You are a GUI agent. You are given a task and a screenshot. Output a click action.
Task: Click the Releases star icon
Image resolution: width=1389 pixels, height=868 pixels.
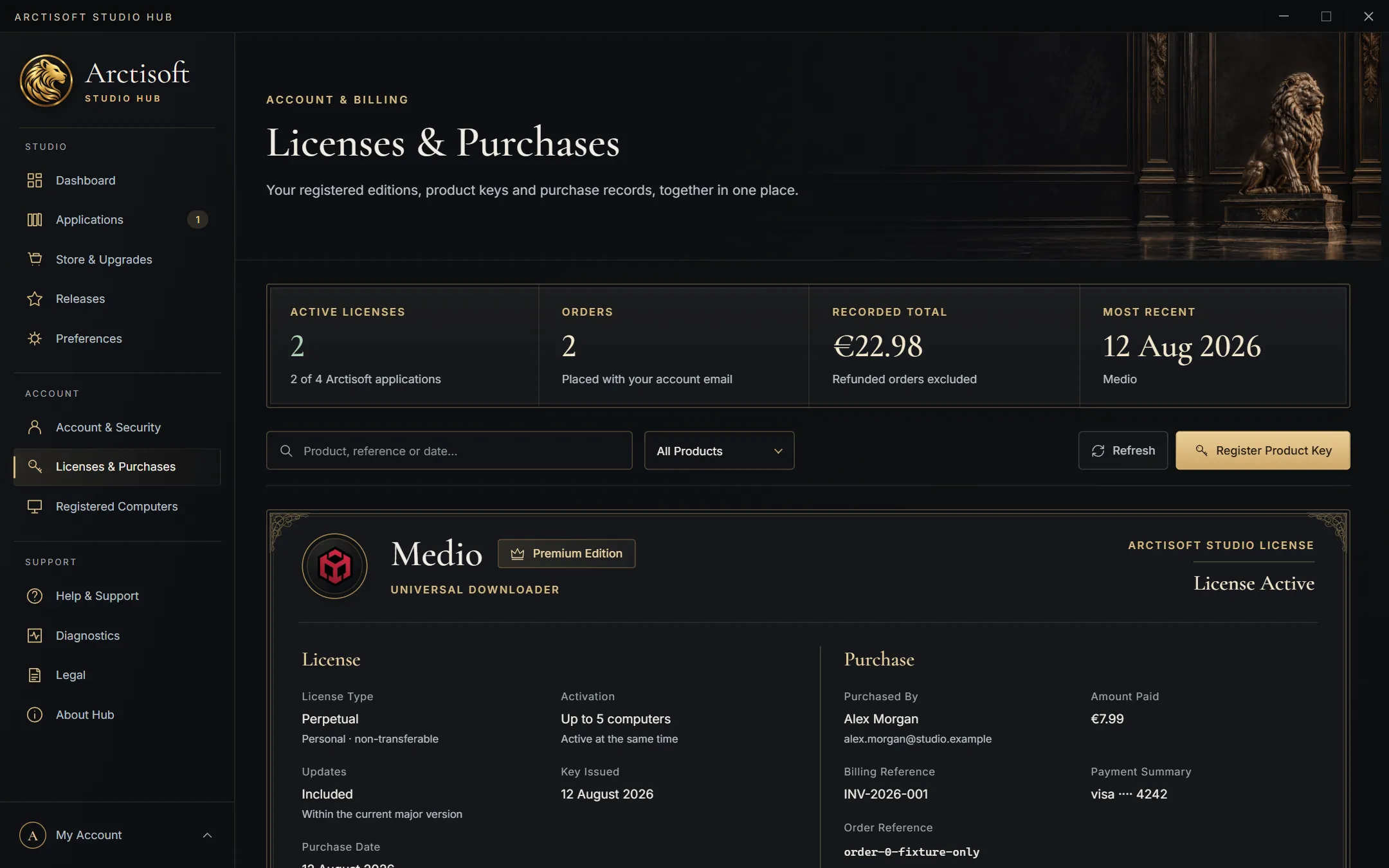coord(35,299)
